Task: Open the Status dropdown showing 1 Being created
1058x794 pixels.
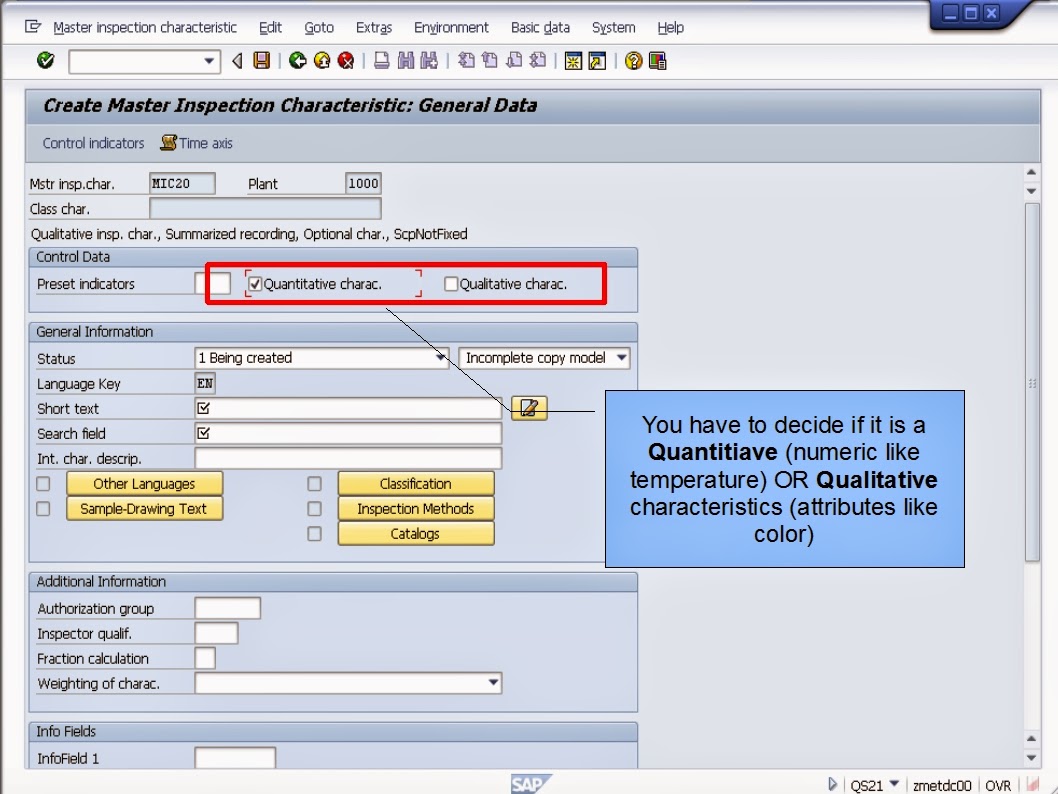Action: click(x=441, y=358)
